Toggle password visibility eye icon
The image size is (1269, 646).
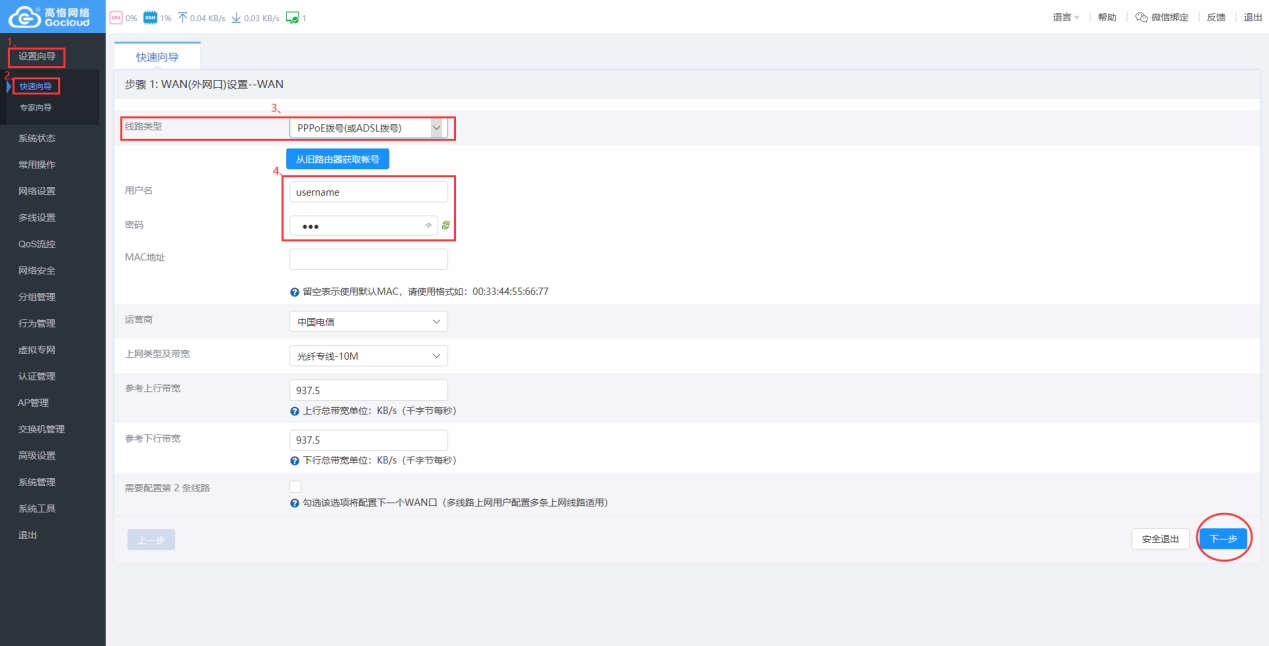click(428, 226)
